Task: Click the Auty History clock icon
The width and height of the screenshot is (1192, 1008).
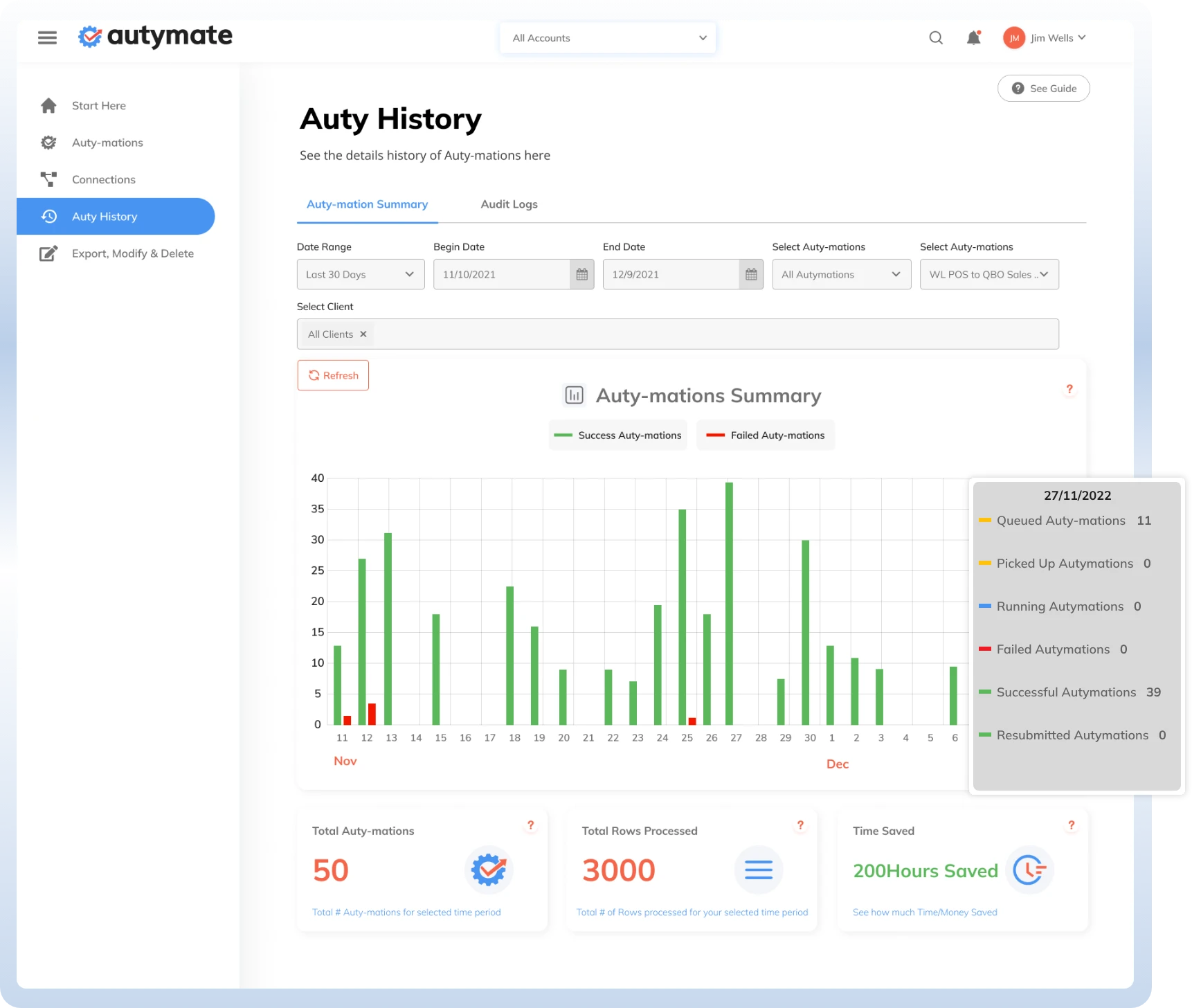Action: (x=49, y=216)
